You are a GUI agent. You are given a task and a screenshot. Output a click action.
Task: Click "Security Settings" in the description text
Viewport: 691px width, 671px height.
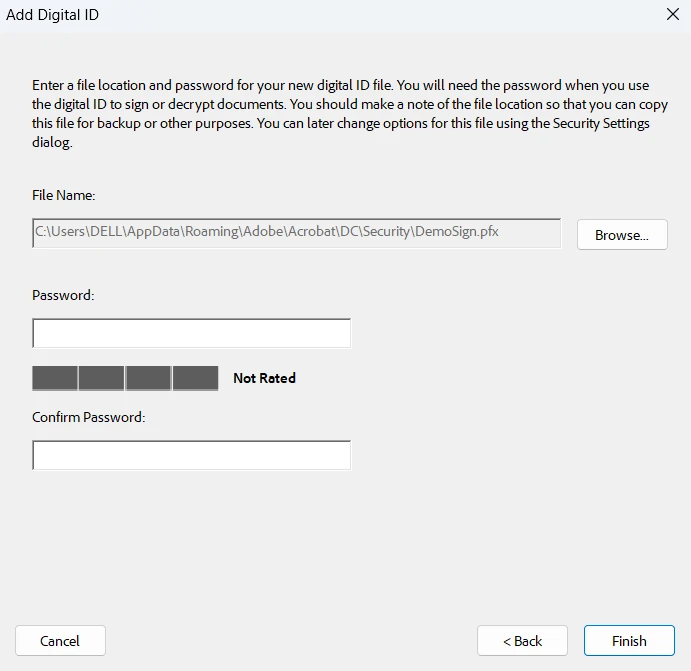[601, 123]
